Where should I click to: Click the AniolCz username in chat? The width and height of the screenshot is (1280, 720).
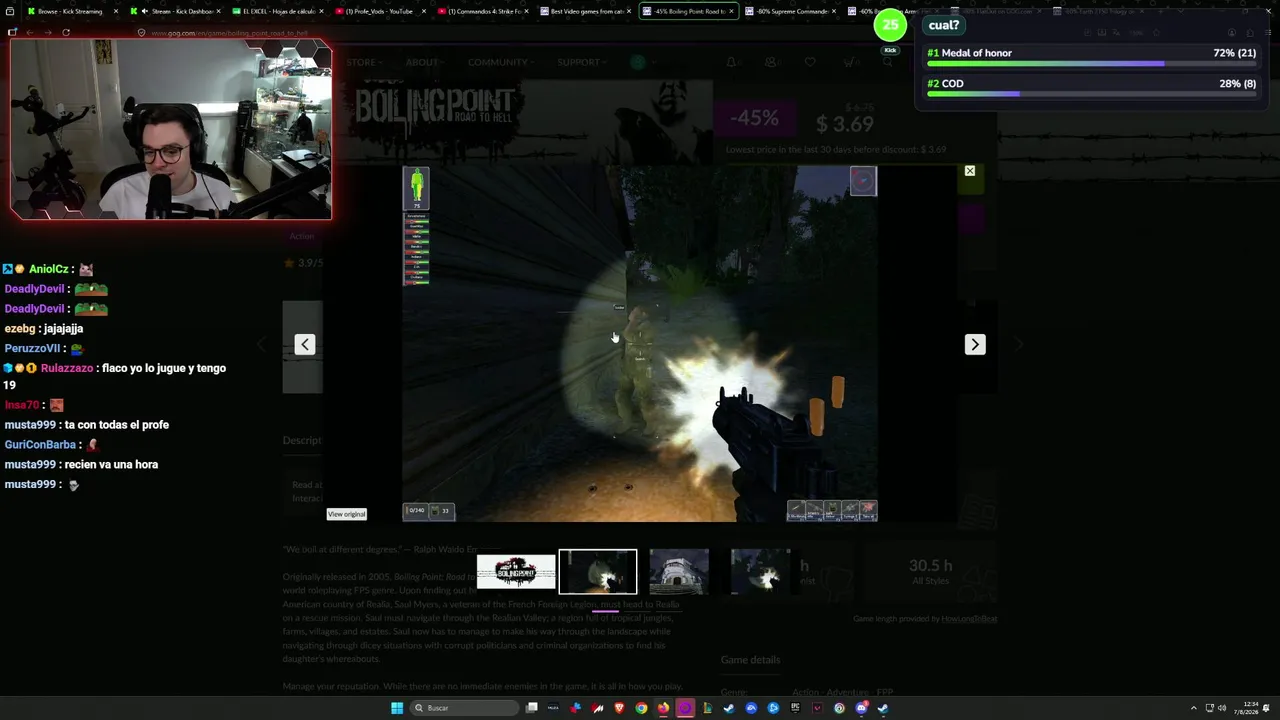(x=49, y=269)
